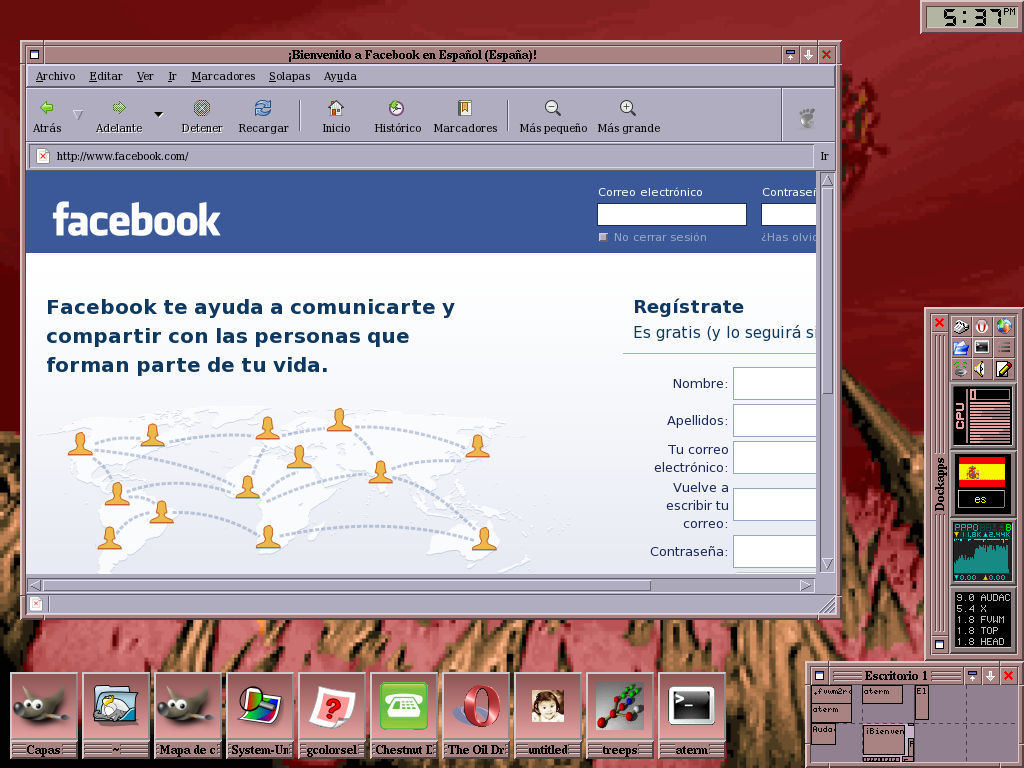The width and height of the screenshot is (1024, 768).
Task: Open the untitled portrait image icon
Action: 547,707
